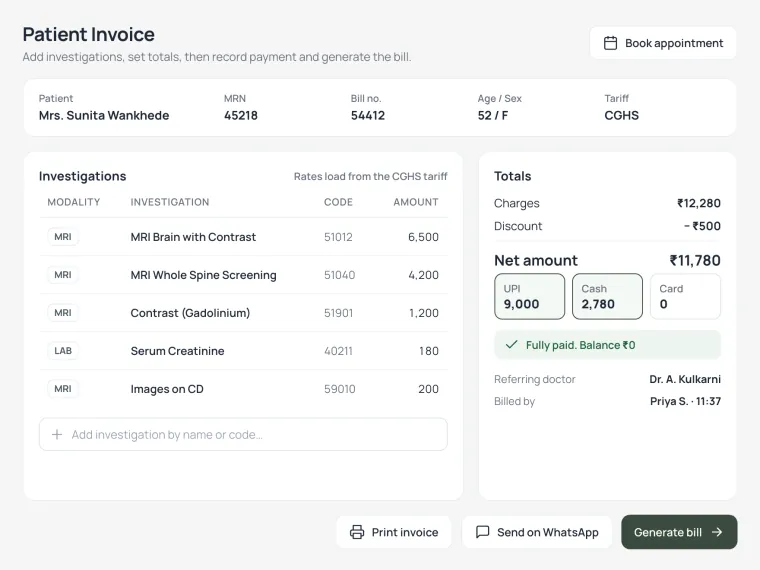Image resolution: width=760 pixels, height=570 pixels.
Task: Click the green checkmark in Fully paid banner
Action: pyautogui.click(x=511, y=345)
